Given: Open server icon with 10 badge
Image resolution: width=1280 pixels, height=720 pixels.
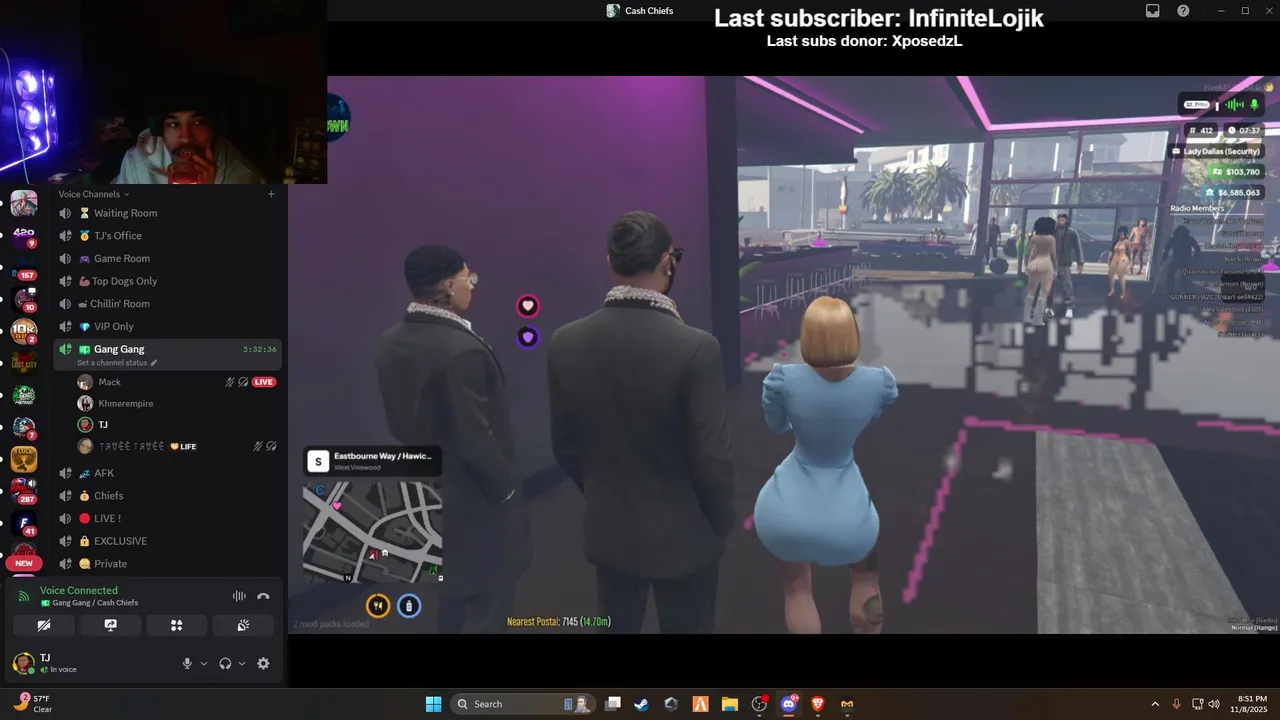Looking at the screenshot, I should tap(24, 299).
